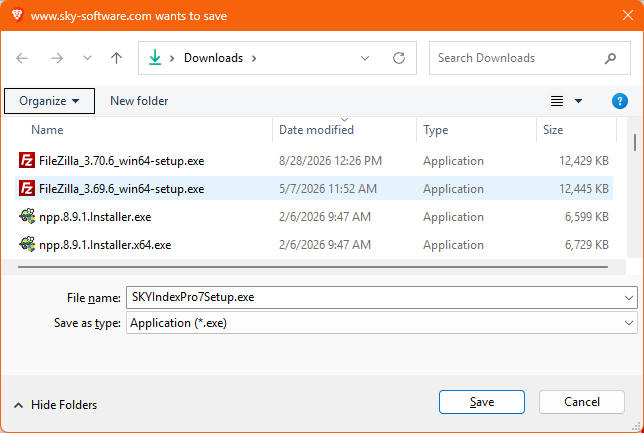Open the view options dropdown arrow
This screenshot has height=433, width=644.
tap(578, 101)
